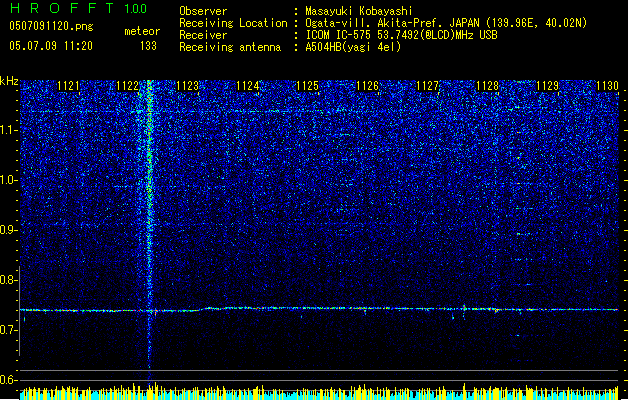Click the Receiving Location label
Image resolution: width=629 pixels, height=400 pixels.
(x=233, y=23)
